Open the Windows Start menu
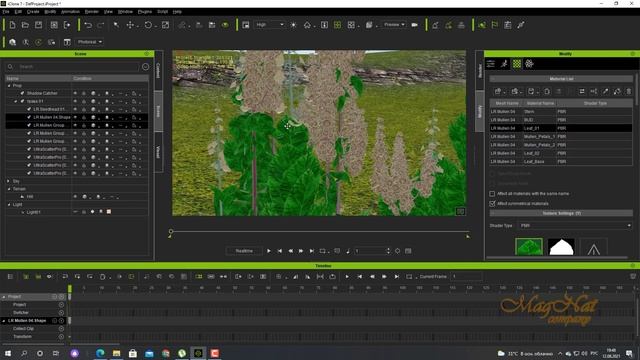The width and height of the screenshot is (640, 360). 8,353
